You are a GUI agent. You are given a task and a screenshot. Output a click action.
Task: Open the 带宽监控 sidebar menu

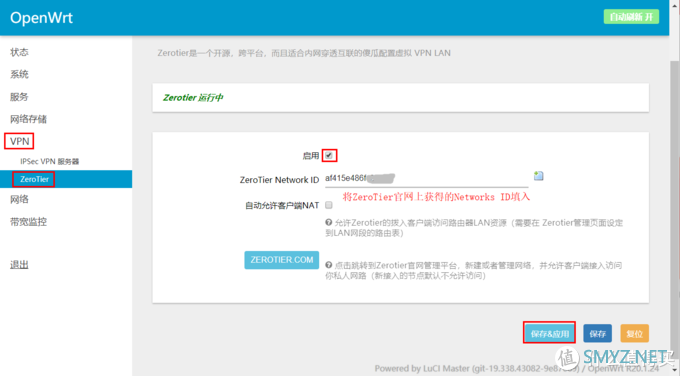[28, 222]
